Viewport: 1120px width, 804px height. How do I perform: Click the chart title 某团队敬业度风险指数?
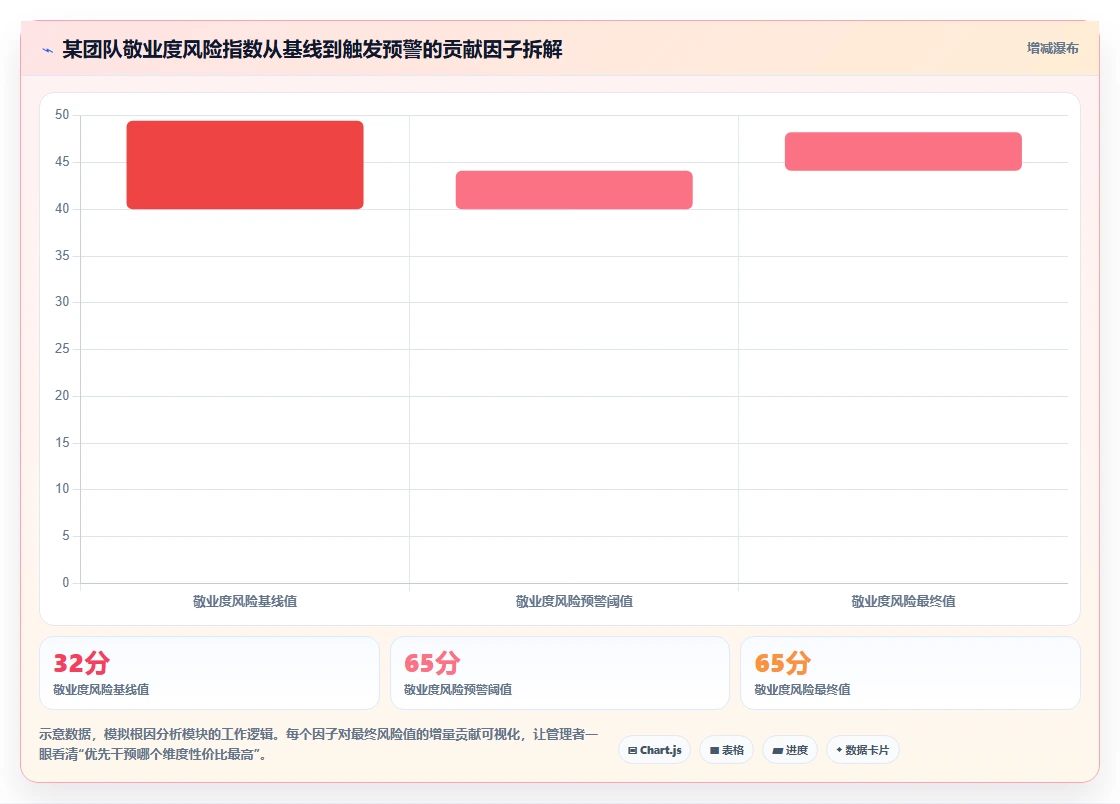coord(312,49)
